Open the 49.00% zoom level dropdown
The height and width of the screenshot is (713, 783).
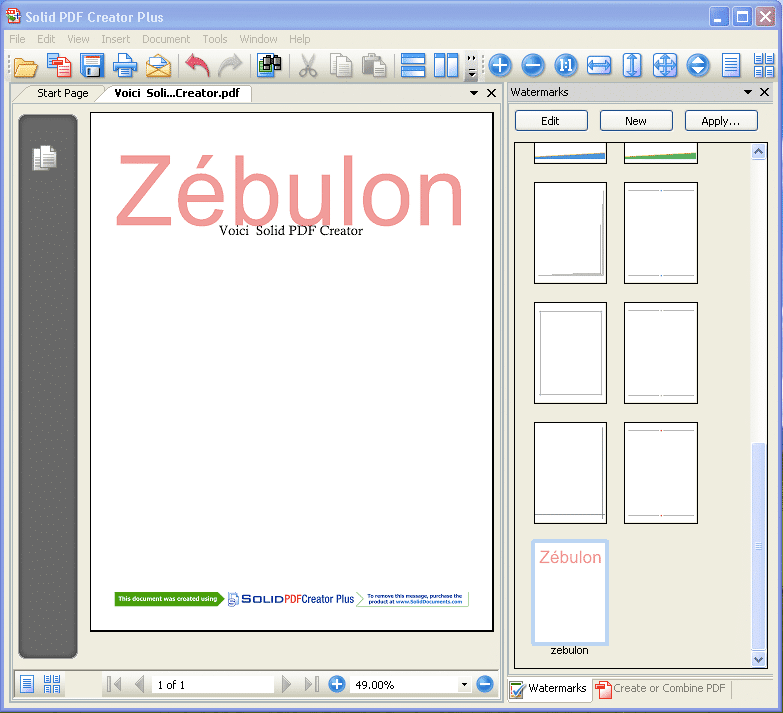(x=464, y=685)
